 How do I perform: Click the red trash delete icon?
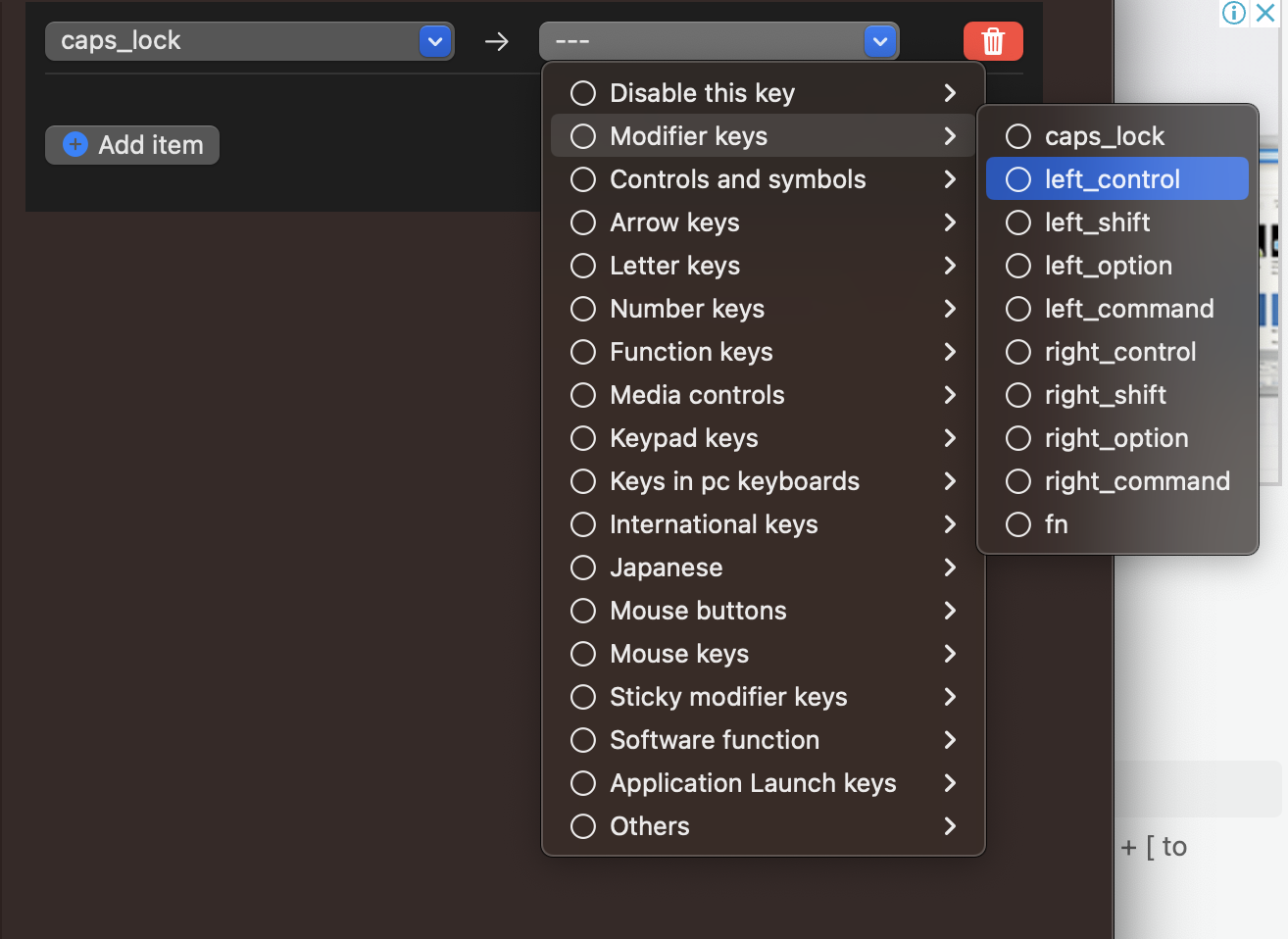[x=993, y=41]
